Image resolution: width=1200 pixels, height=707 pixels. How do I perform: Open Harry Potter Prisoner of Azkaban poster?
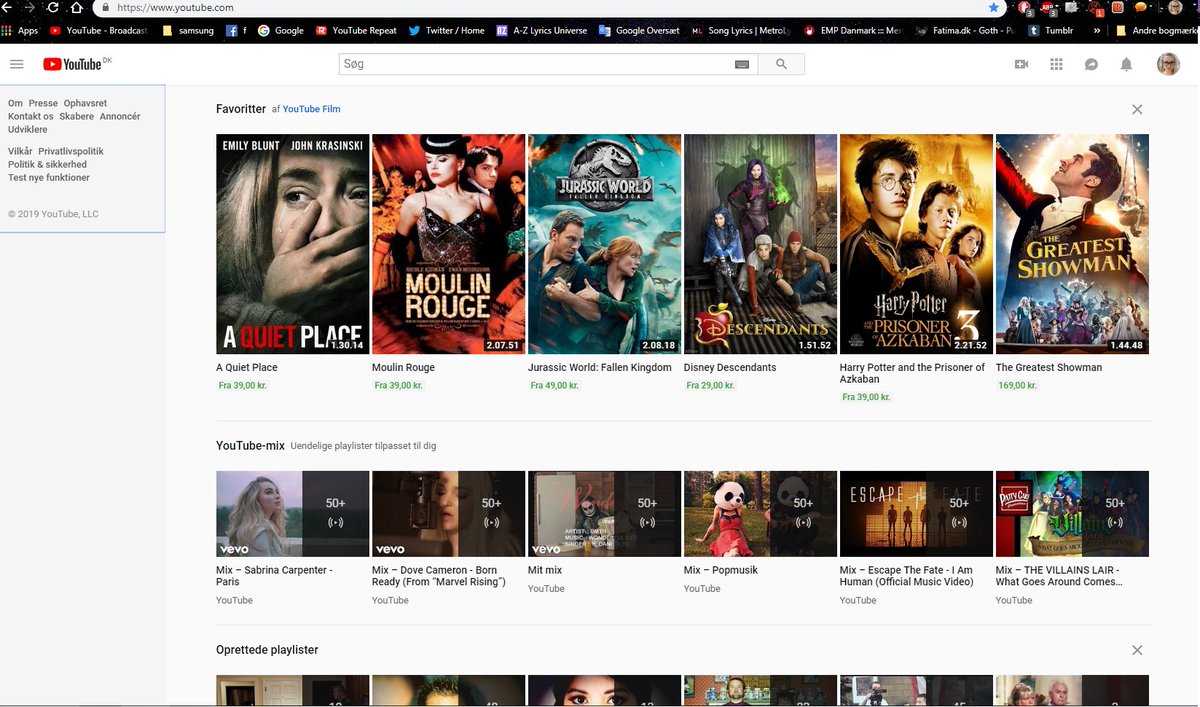pos(916,244)
